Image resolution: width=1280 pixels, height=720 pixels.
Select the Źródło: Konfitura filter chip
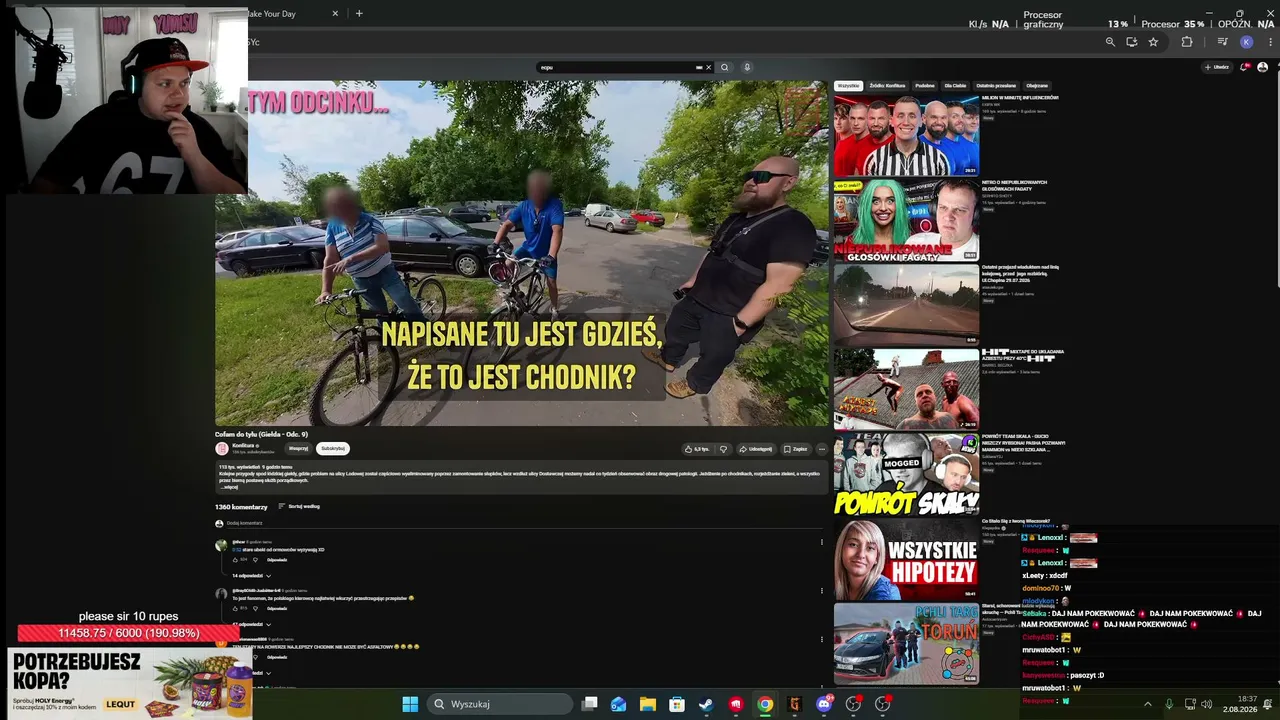(887, 86)
